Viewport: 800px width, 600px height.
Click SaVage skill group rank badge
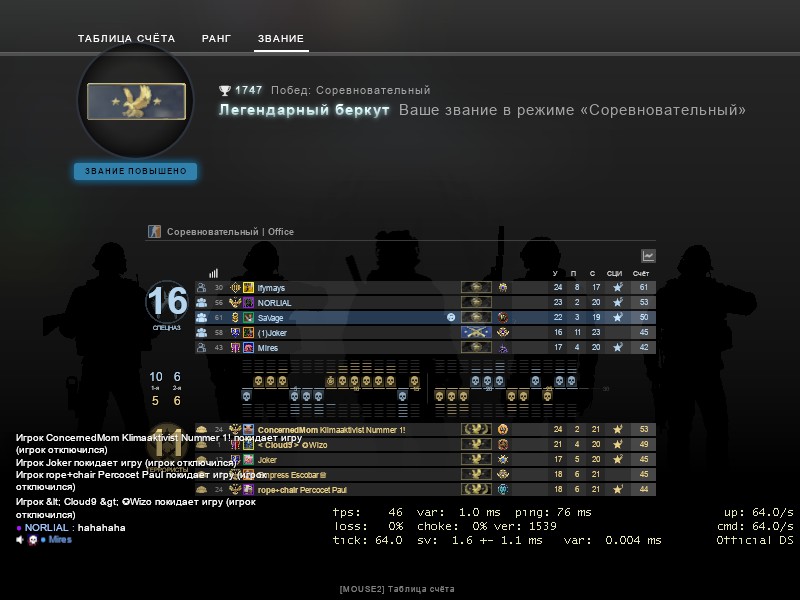pos(476,317)
